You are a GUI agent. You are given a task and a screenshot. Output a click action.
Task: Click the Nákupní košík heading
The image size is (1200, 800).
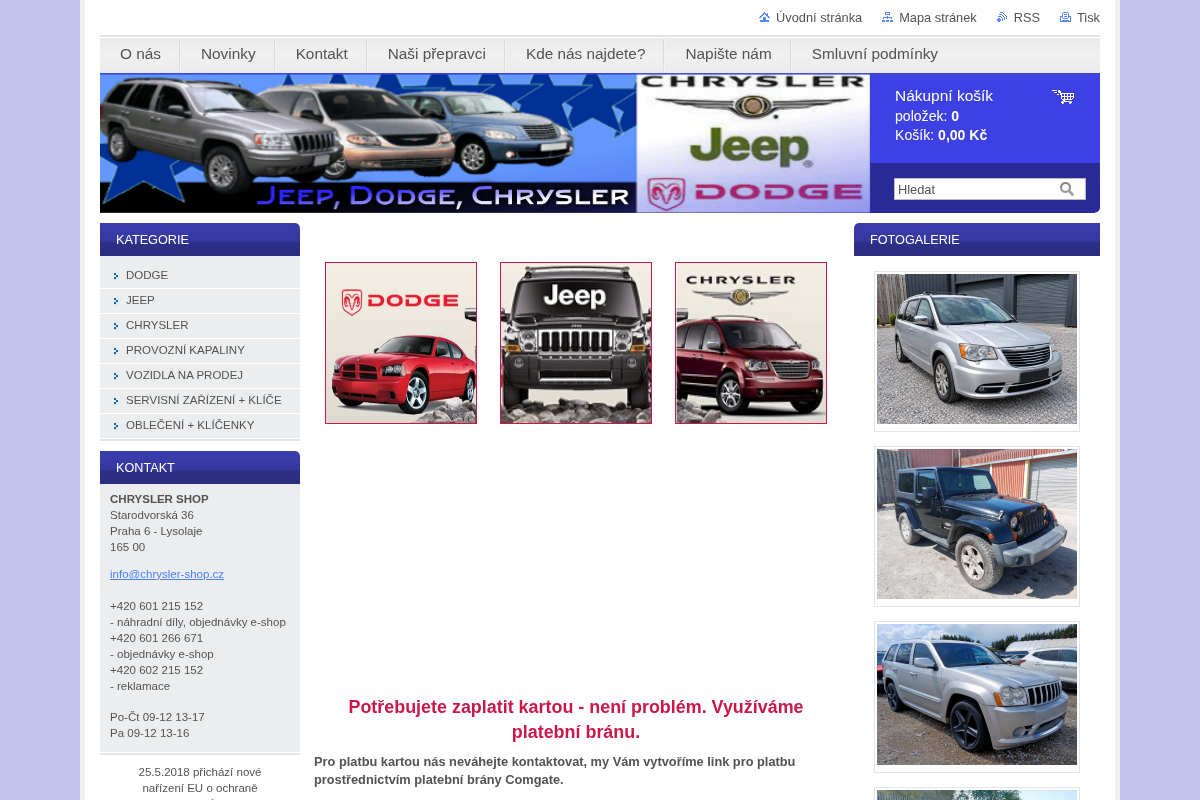[944, 96]
